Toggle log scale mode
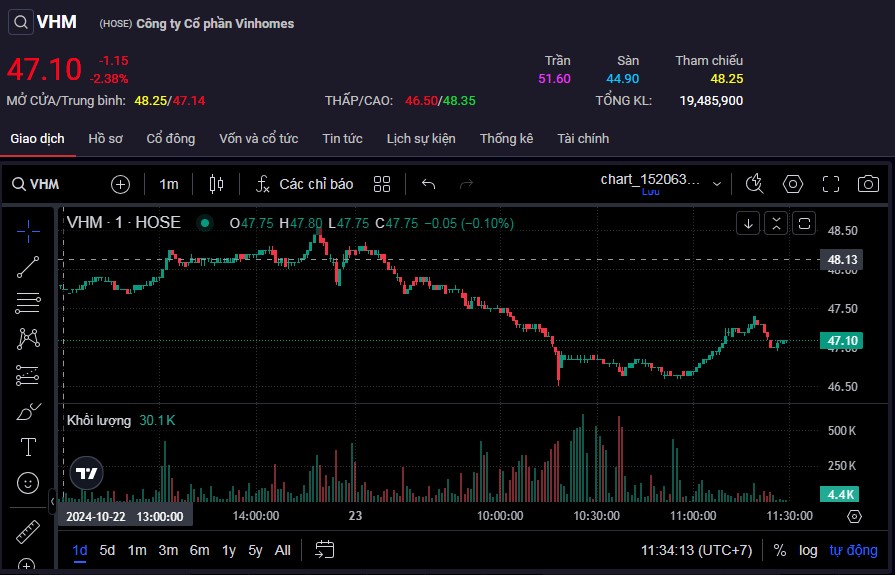This screenshot has width=895, height=575. pos(808,550)
